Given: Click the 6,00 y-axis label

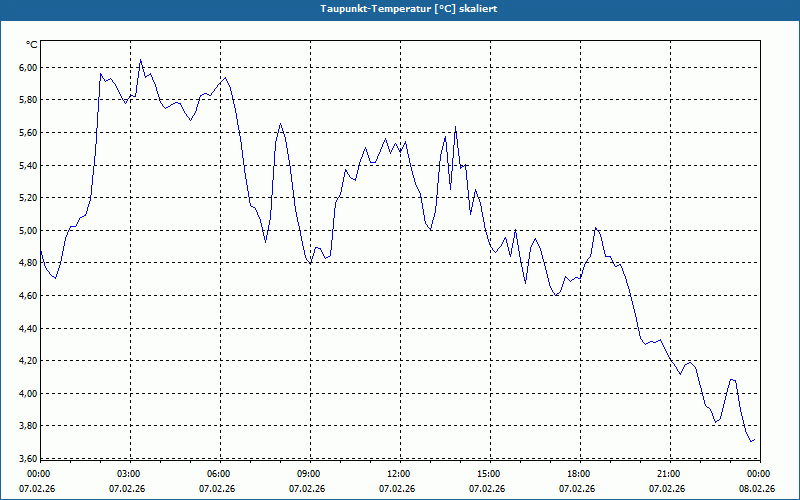Looking at the screenshot, I should click(x=29, y=67).
